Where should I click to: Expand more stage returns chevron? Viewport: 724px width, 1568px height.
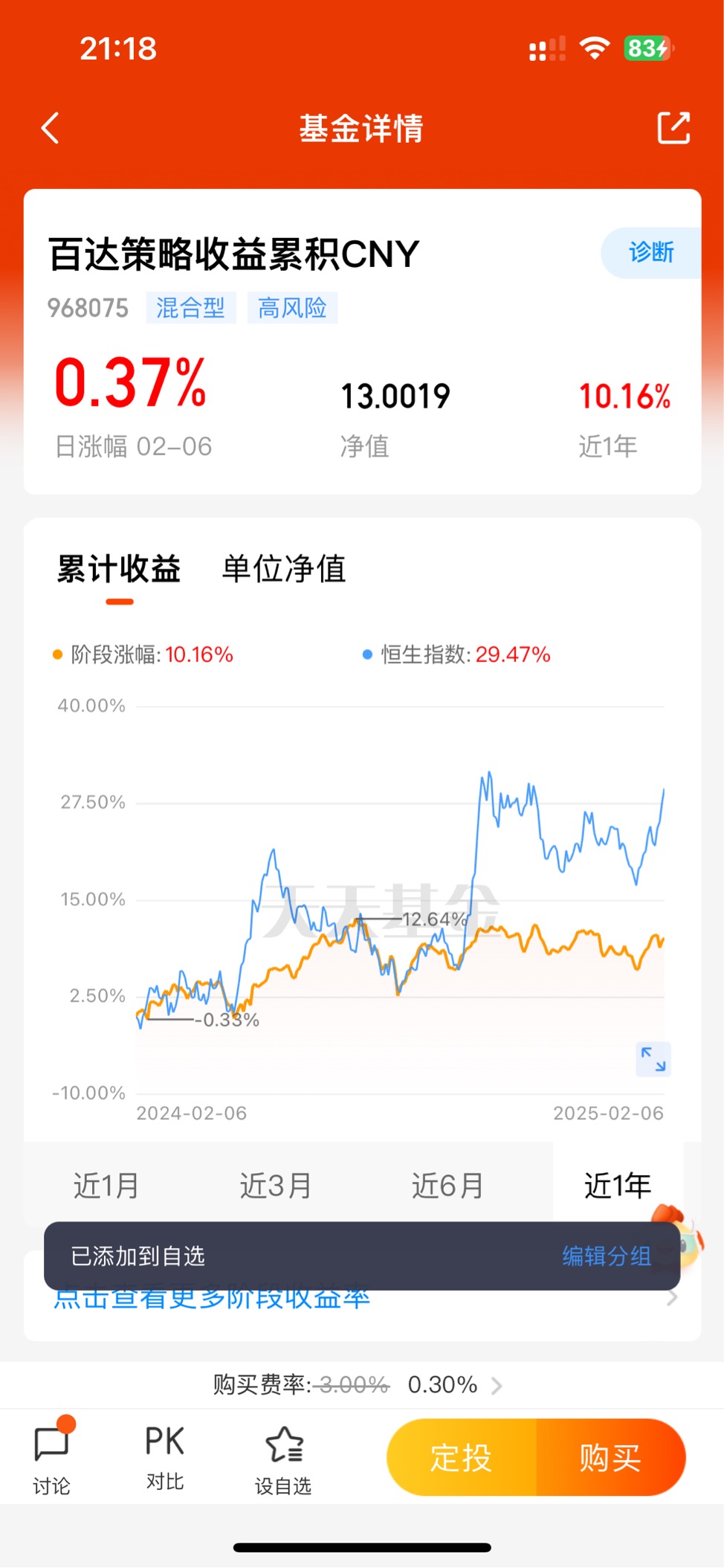pyautogui.click(x=672, y=1298)
